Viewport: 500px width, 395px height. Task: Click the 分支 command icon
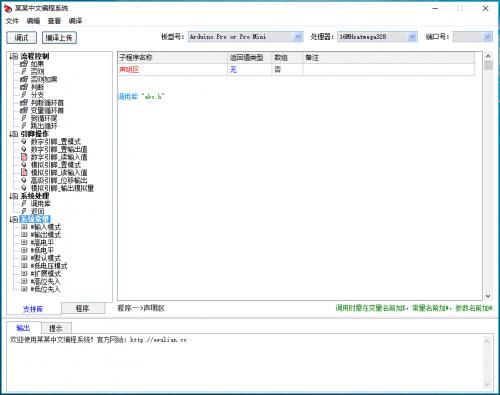pos(24,95)
